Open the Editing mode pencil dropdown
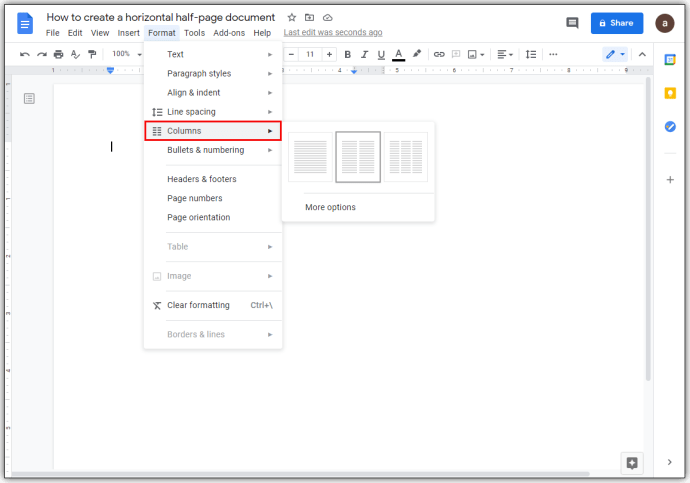Viewport: 690px width, 483px height. [x=615, y=54]
